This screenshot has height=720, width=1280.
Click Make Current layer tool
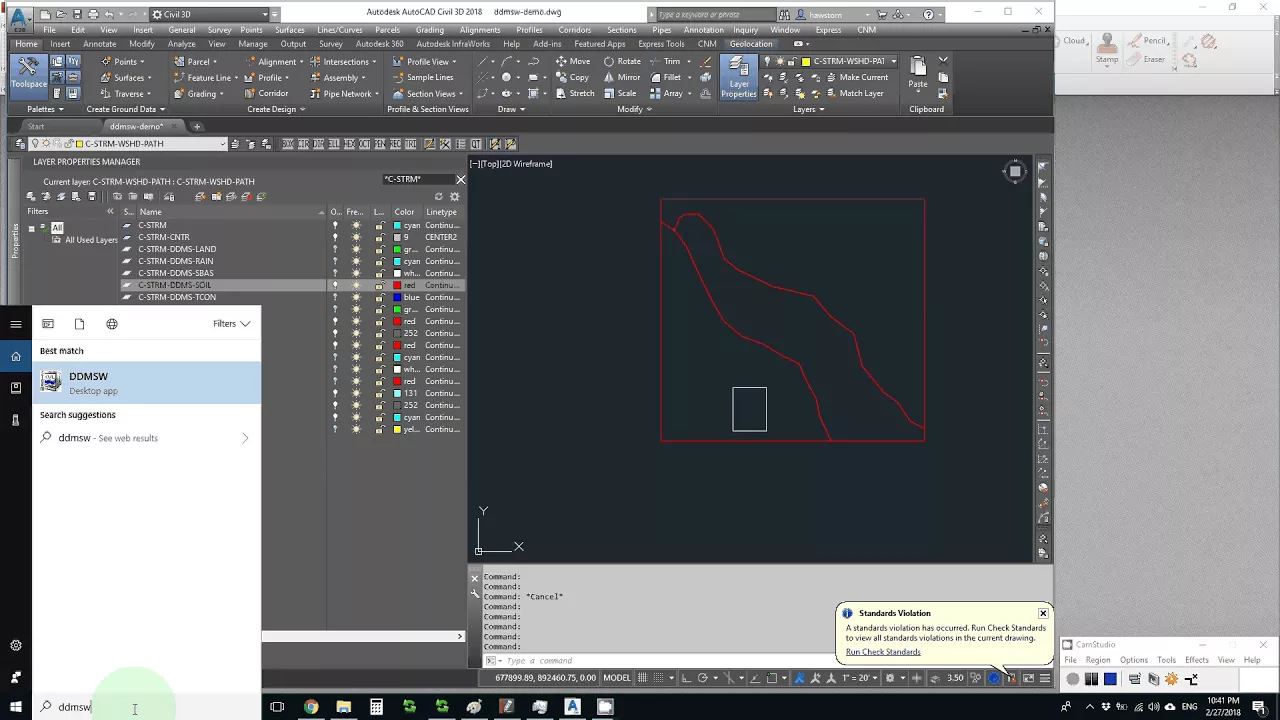point(856,77)
